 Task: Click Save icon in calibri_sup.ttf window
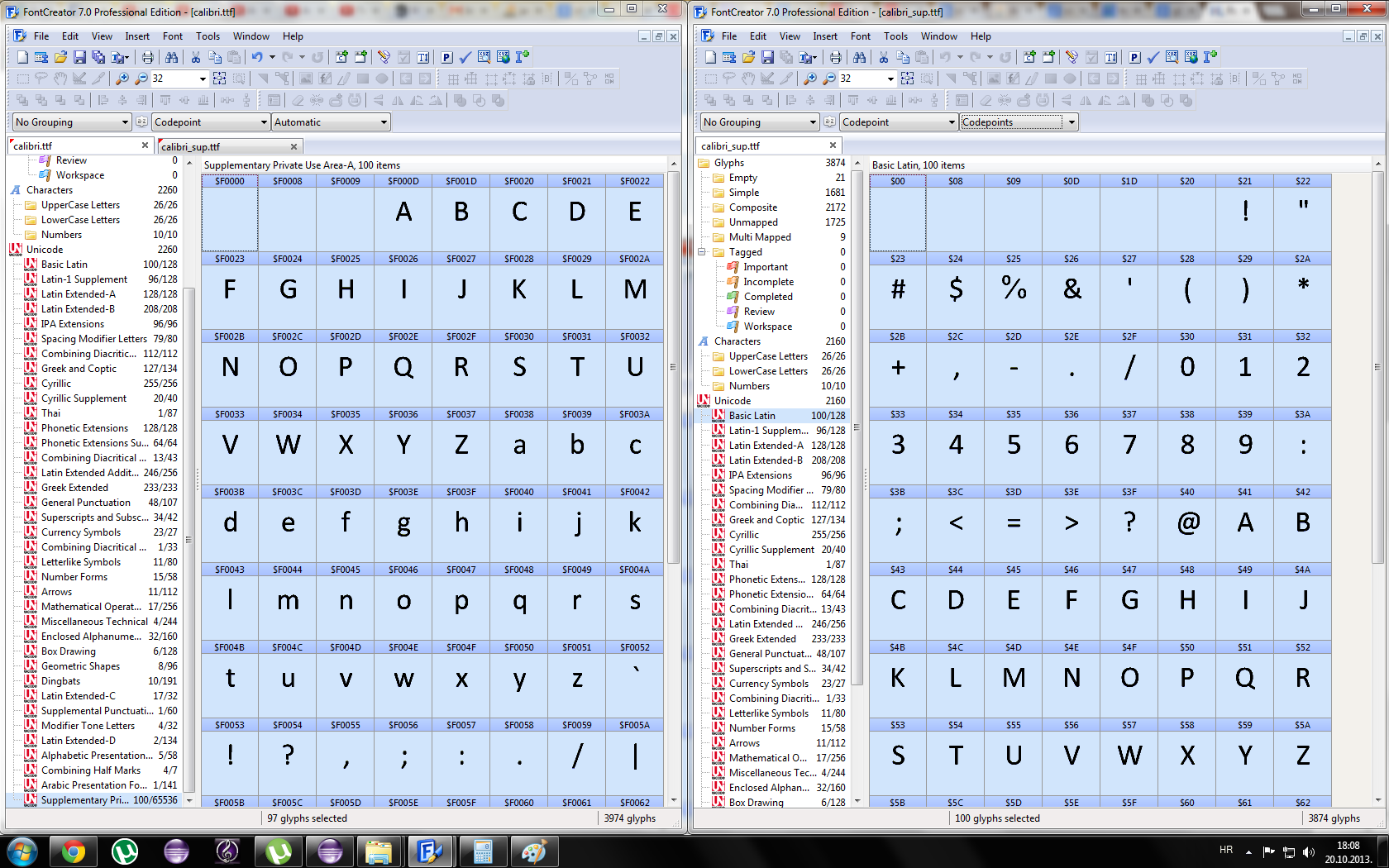tap(767, 57)
